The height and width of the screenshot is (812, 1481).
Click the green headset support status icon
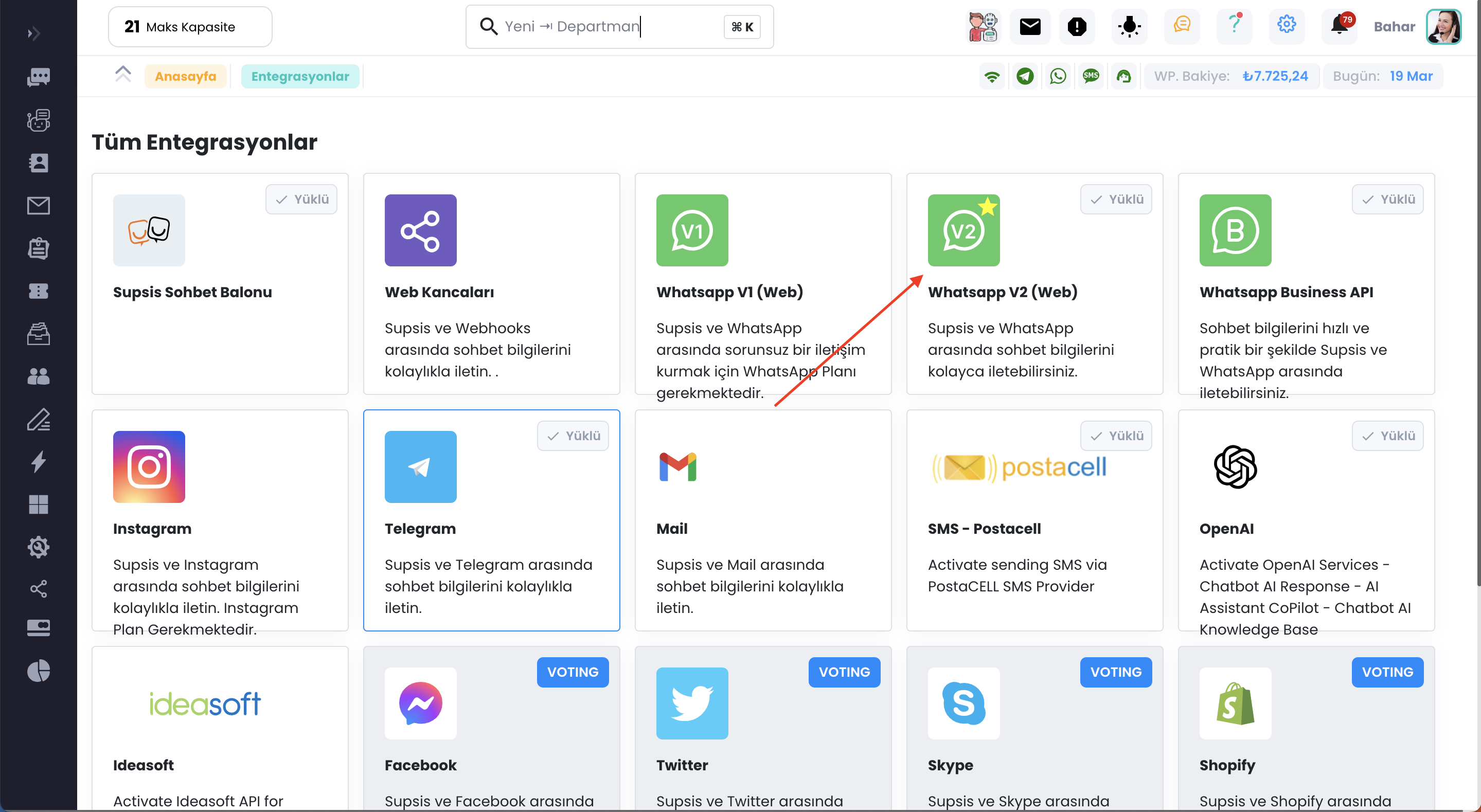pos(1123,77)
